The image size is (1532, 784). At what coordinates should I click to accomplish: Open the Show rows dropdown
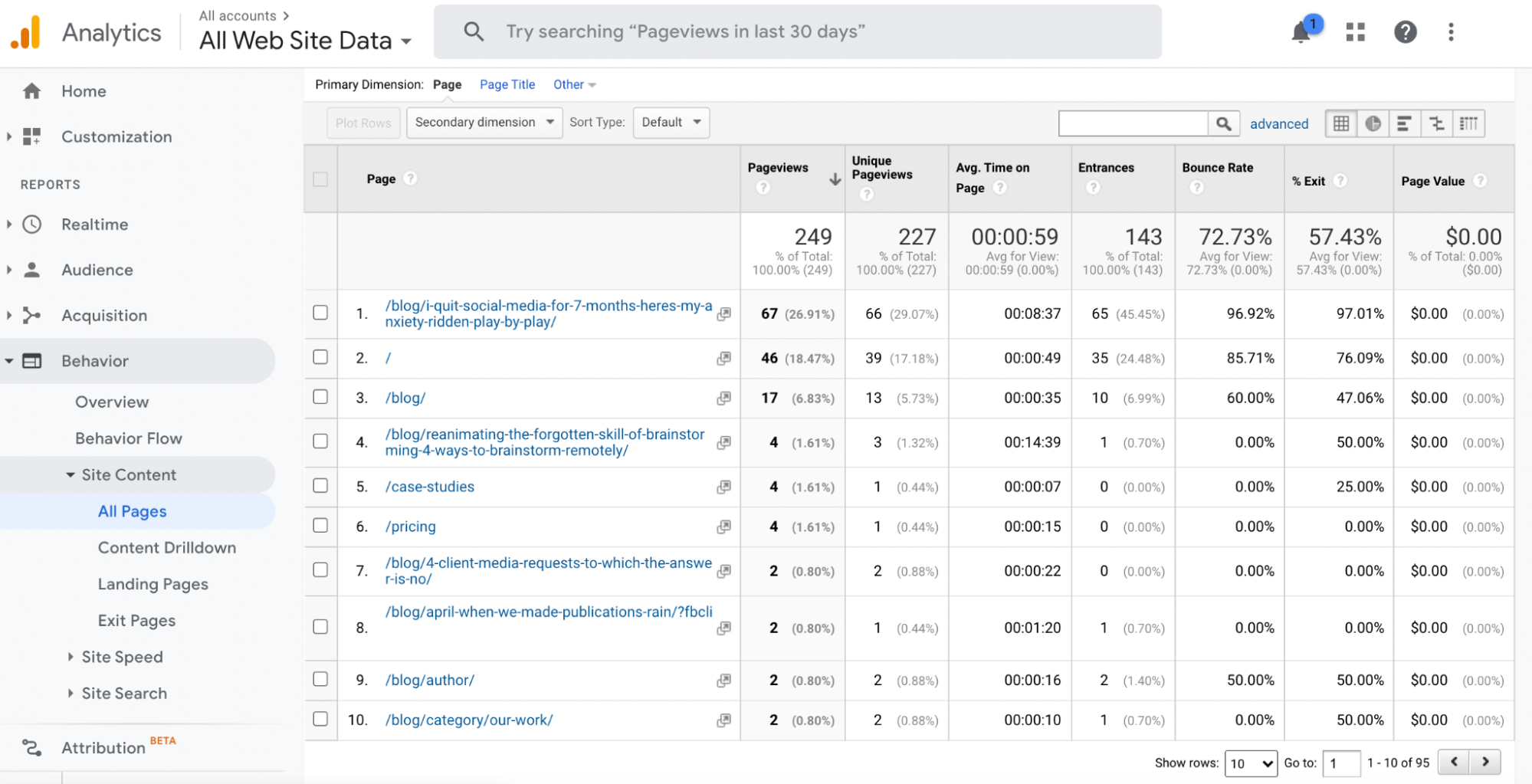pyautogui.click(x=1251, y=763)
